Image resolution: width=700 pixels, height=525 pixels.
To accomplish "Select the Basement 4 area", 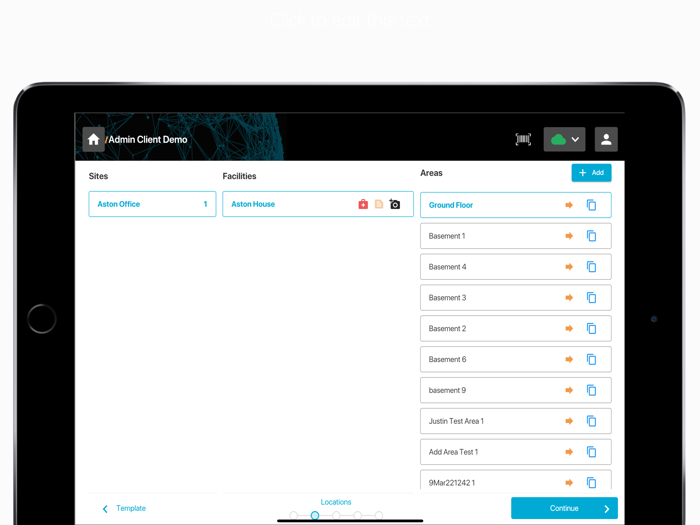I will coord(516,267).
